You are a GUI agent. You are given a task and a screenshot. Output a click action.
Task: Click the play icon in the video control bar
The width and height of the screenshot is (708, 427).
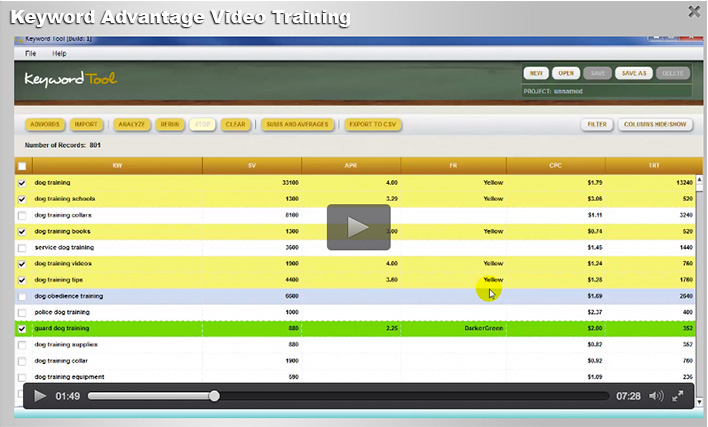(x=40, y=396)
